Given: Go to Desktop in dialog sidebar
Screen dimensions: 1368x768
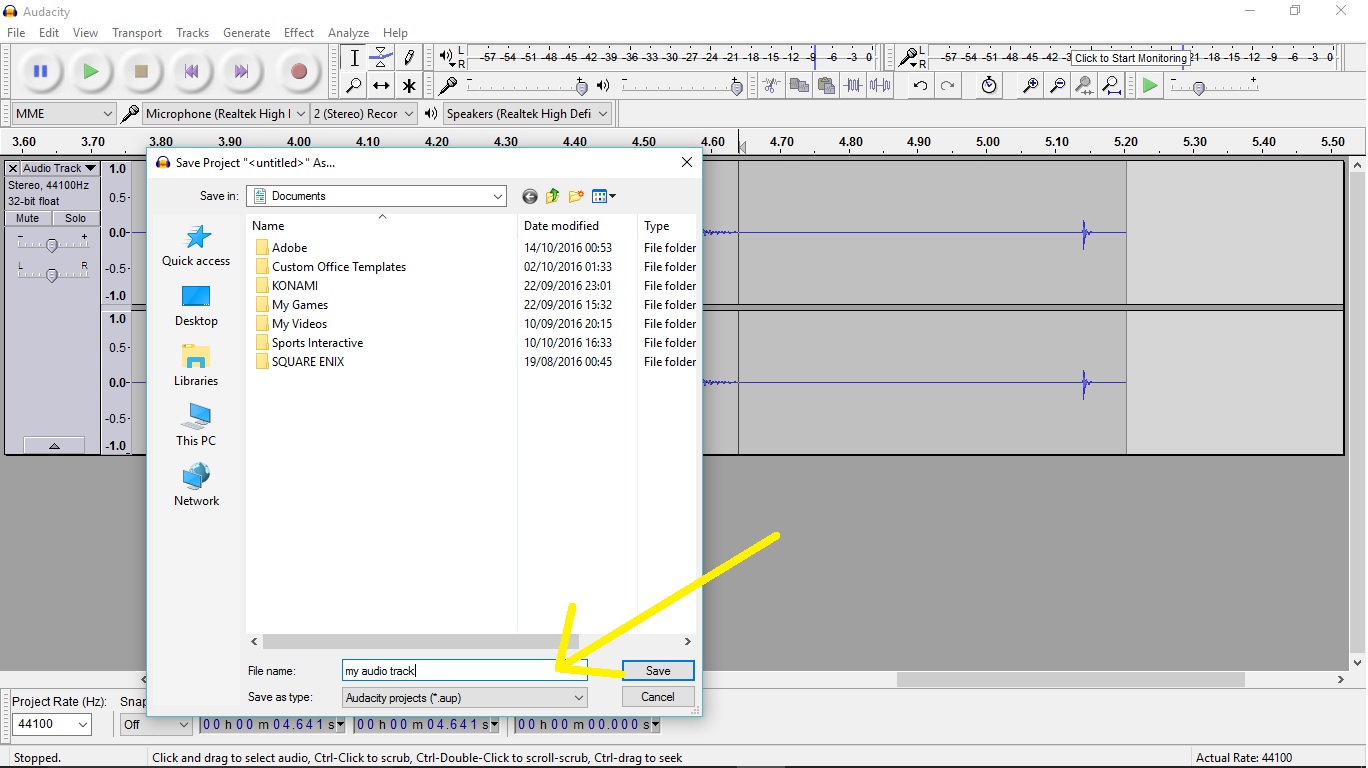Looking at the screenshot, I should click(196, 305).
